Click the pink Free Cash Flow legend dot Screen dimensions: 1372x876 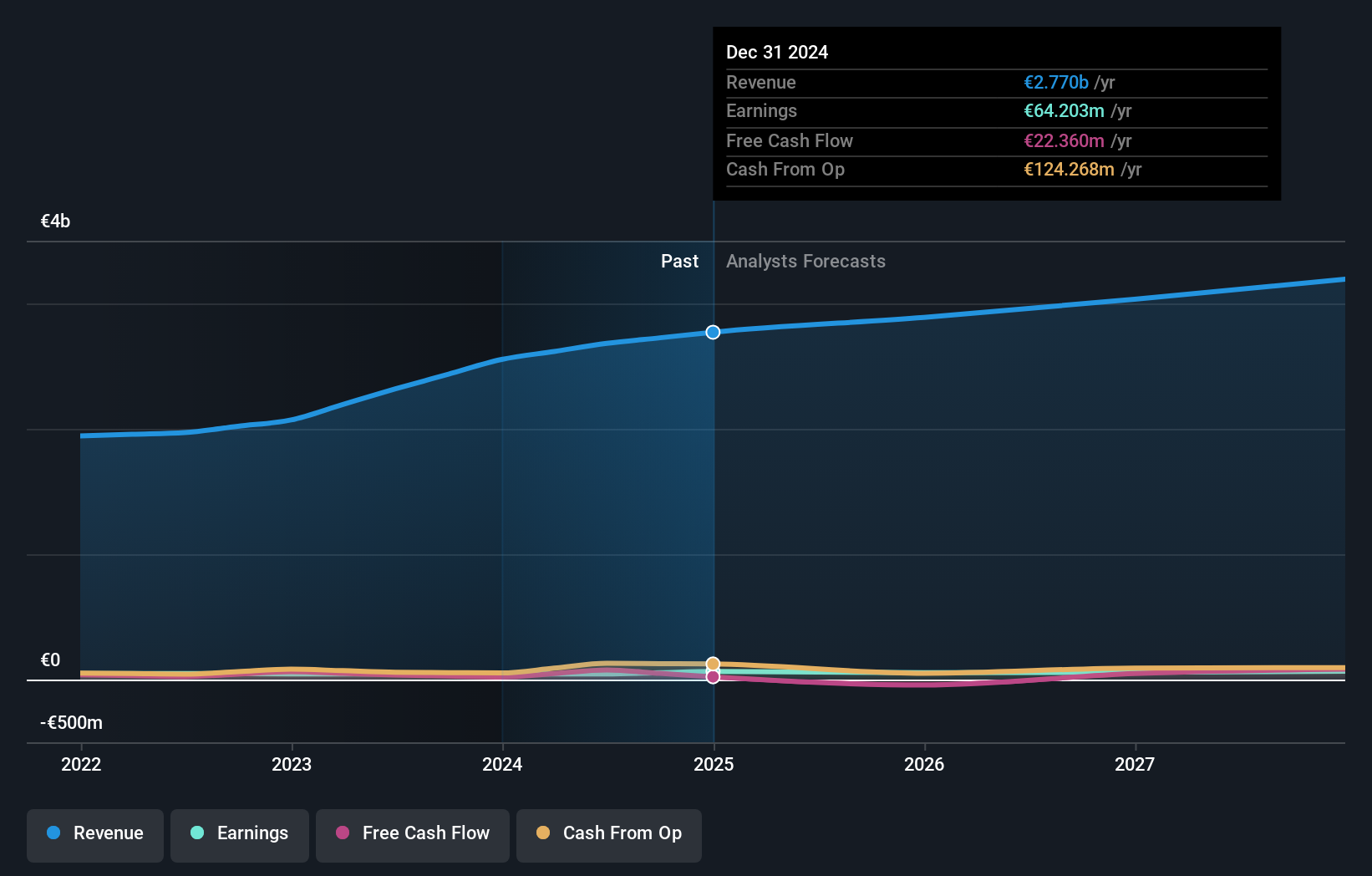pyautogui.click(x=342, y=833)
